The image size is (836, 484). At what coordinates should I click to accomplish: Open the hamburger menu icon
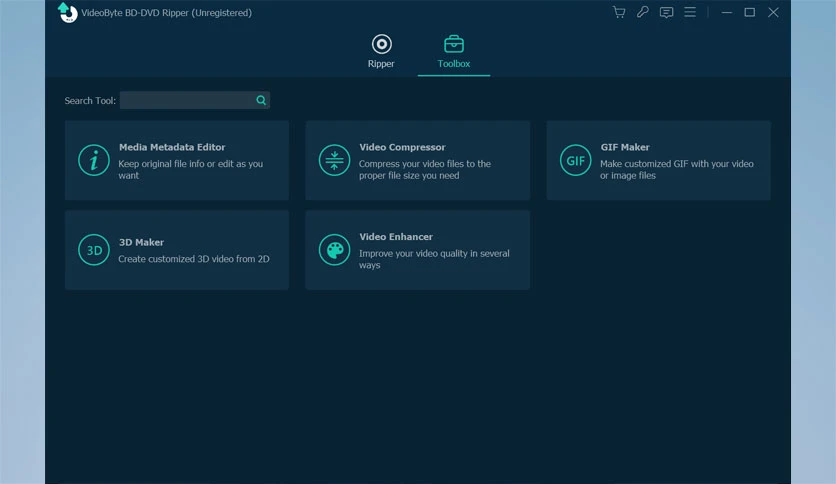(x=690, y=12)
